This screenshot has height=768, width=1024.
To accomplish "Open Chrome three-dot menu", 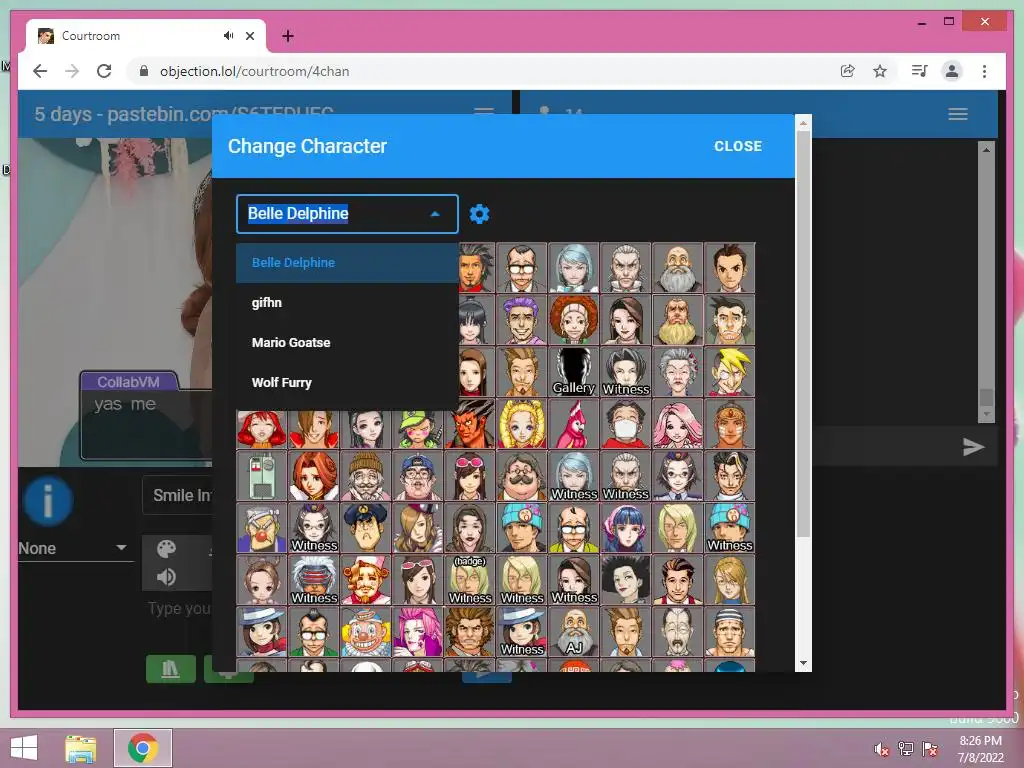I will click(984, 71).
